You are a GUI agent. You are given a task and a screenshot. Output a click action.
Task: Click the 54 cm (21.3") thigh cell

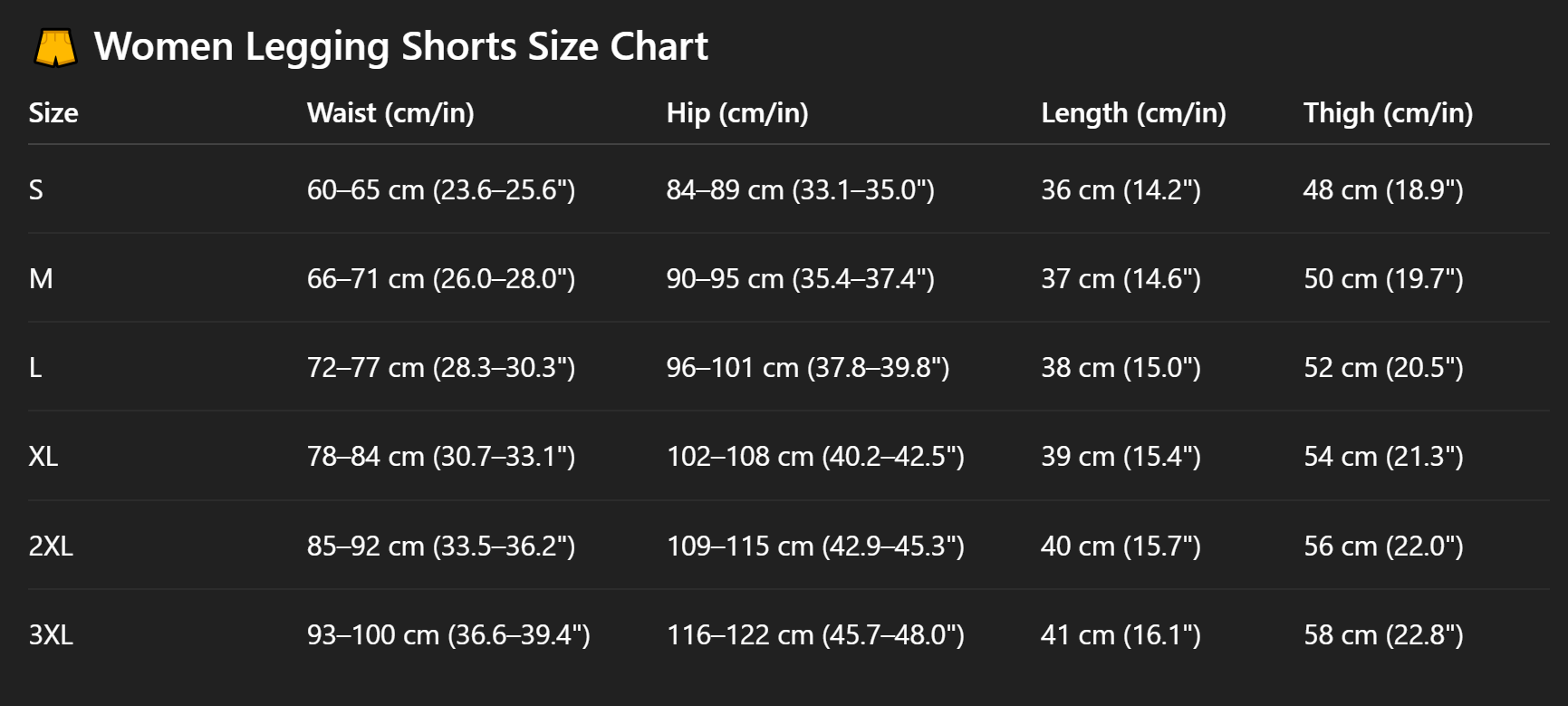[x=1383, y=456]
